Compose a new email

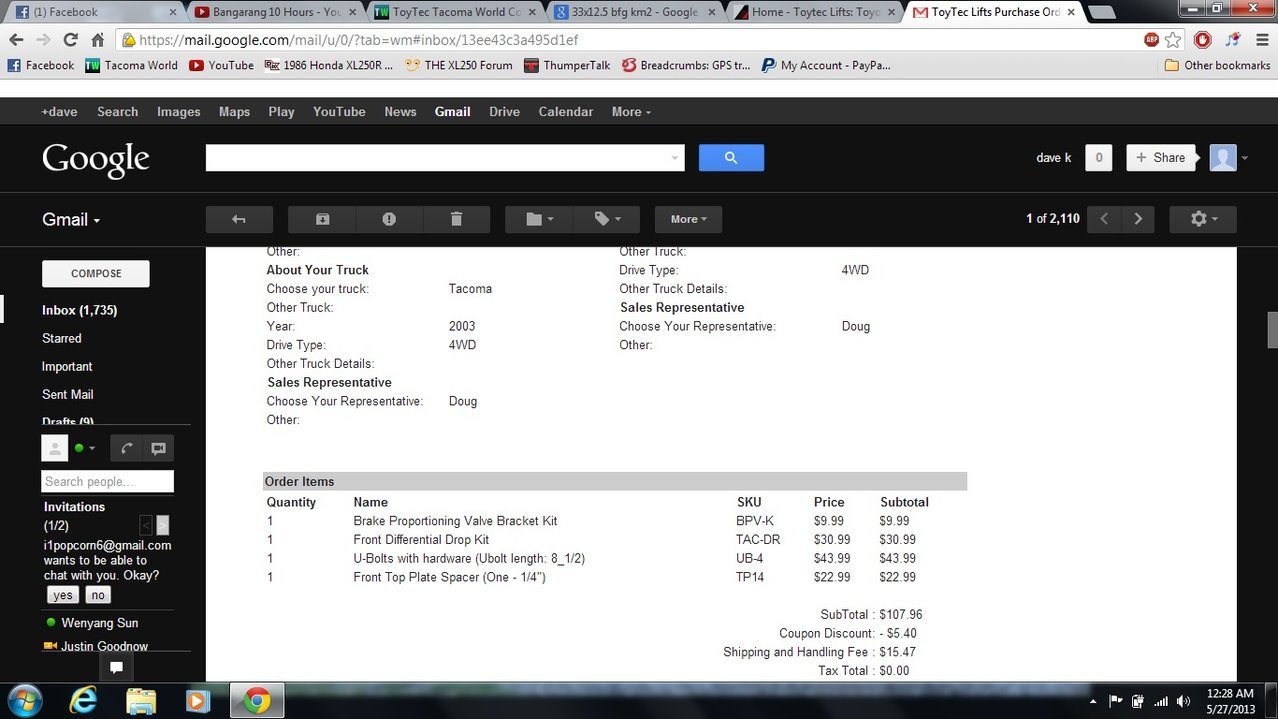[96, 273]
